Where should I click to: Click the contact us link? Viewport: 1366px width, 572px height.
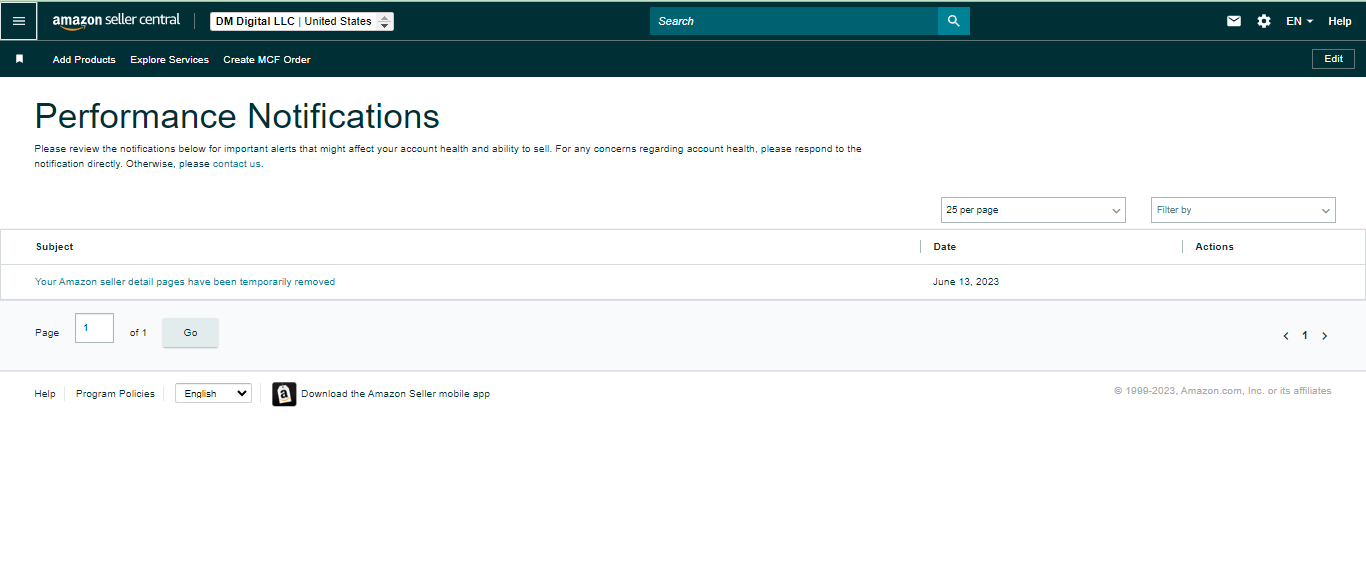[237, 164]
